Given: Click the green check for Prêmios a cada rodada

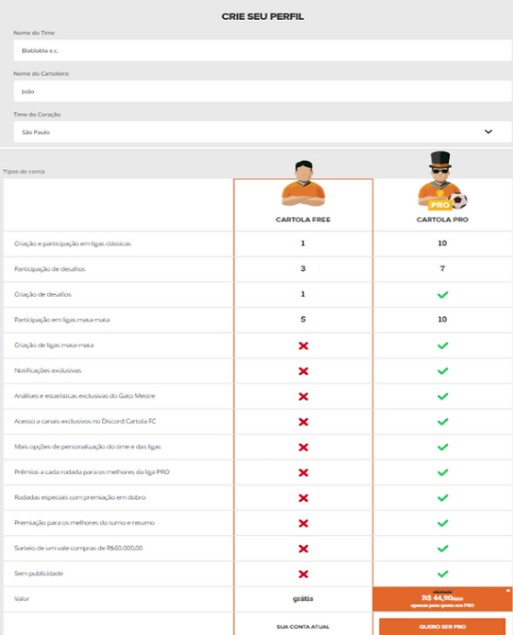Looking at the screenshot, I should pyautogui.click(x=443, y=472).
